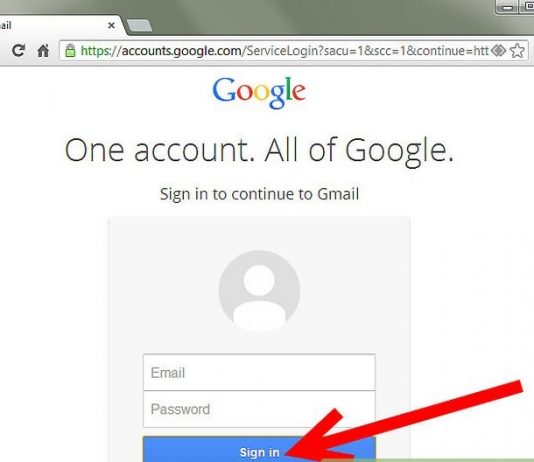Screen dimensions: 534x462
Task: Go to the browser home page icon
Action: (x=43, y=51)
